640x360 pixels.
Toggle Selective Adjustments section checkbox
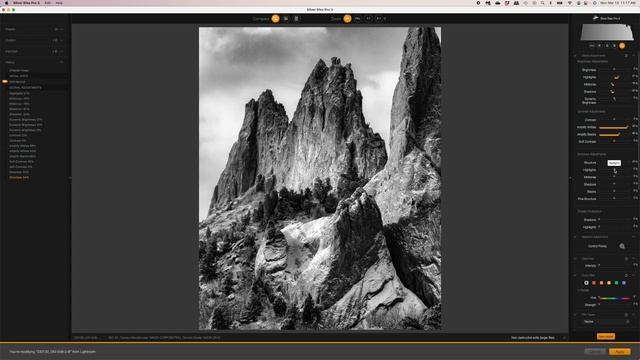576,237
